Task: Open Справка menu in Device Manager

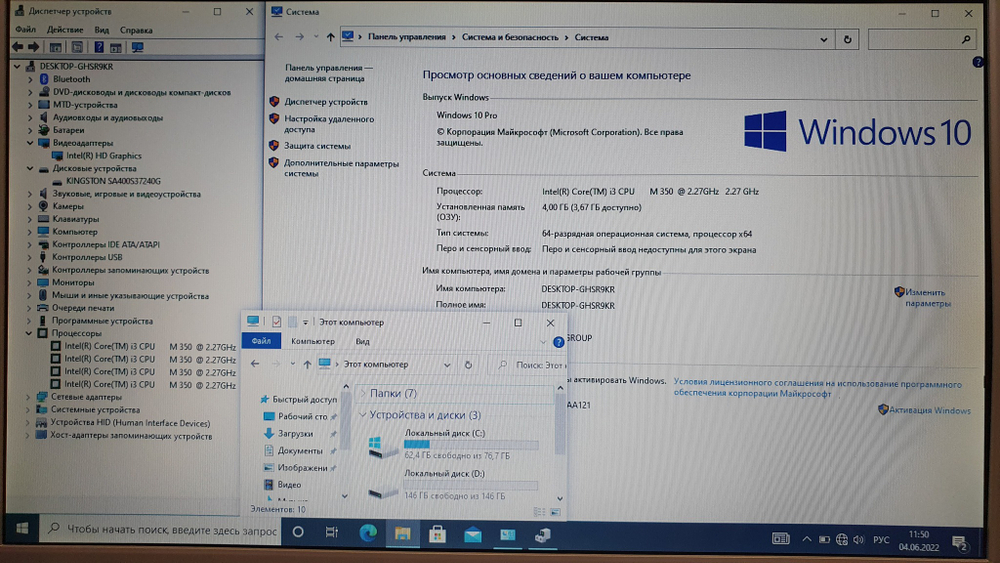Action: 136,29
